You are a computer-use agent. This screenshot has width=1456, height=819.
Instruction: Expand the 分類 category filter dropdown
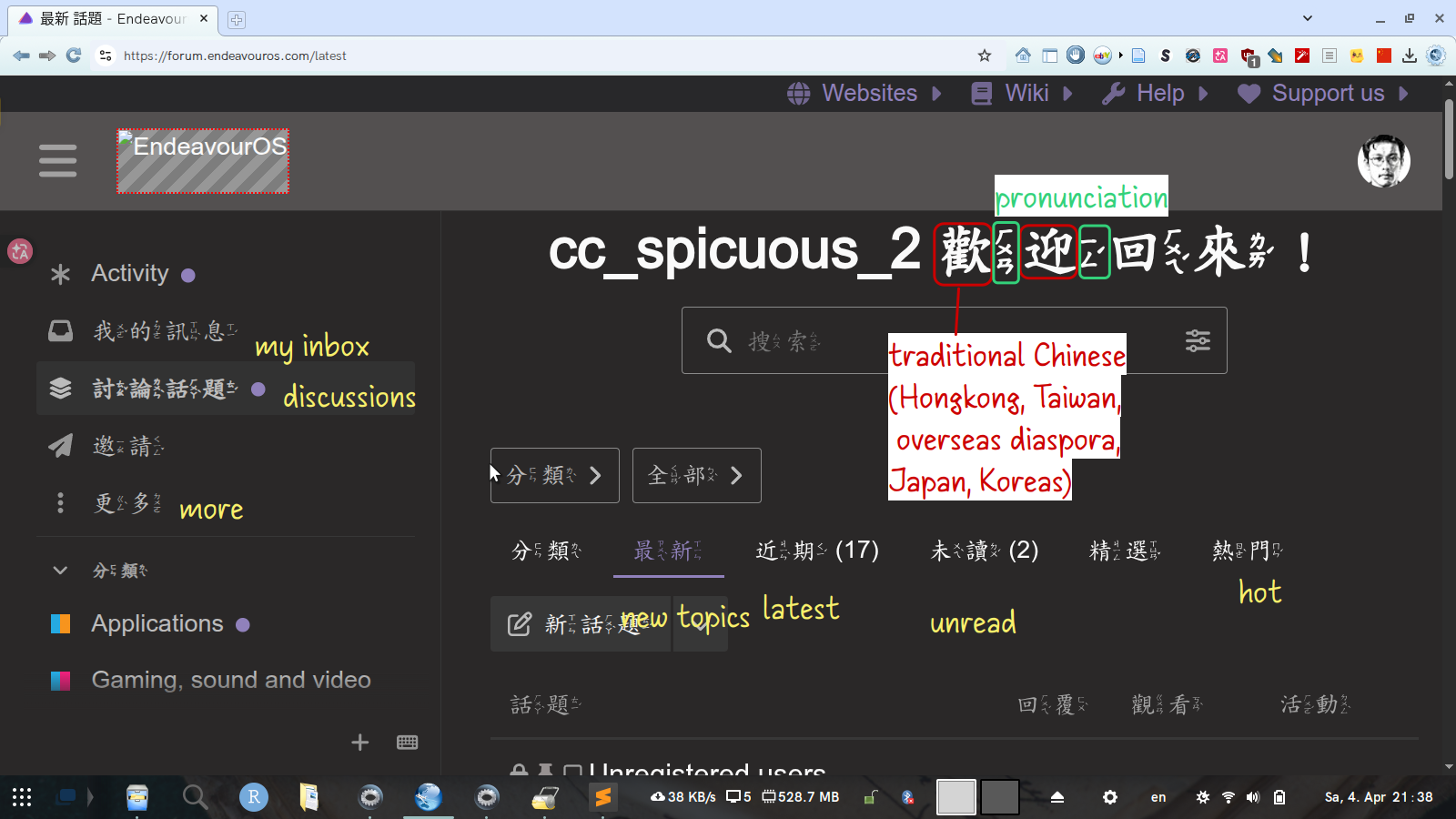[554, 475]
